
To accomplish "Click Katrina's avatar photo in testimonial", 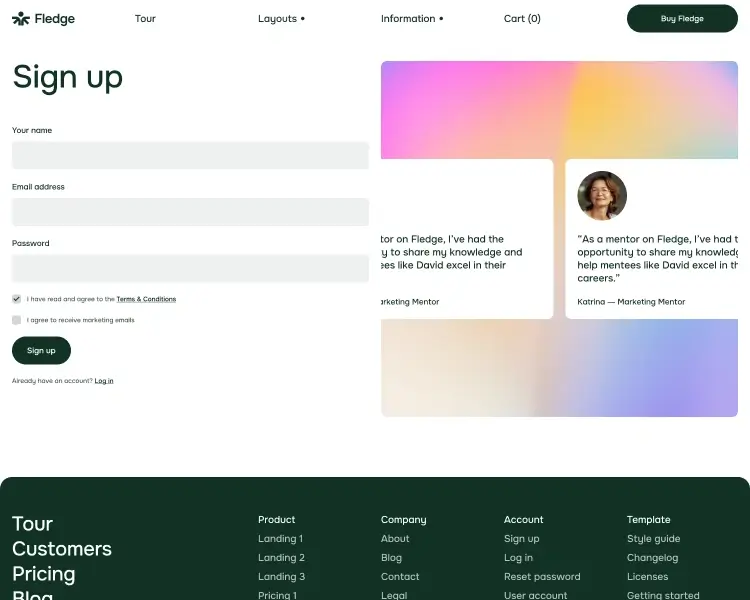I will (602, 196).
